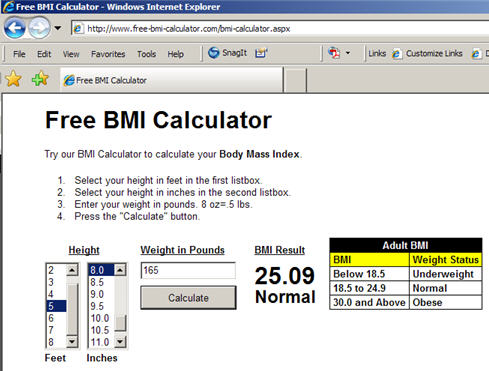Select 10.5 in the Inches listbox
This screenshot has width=489, height=371.
(x=101, y=330)
